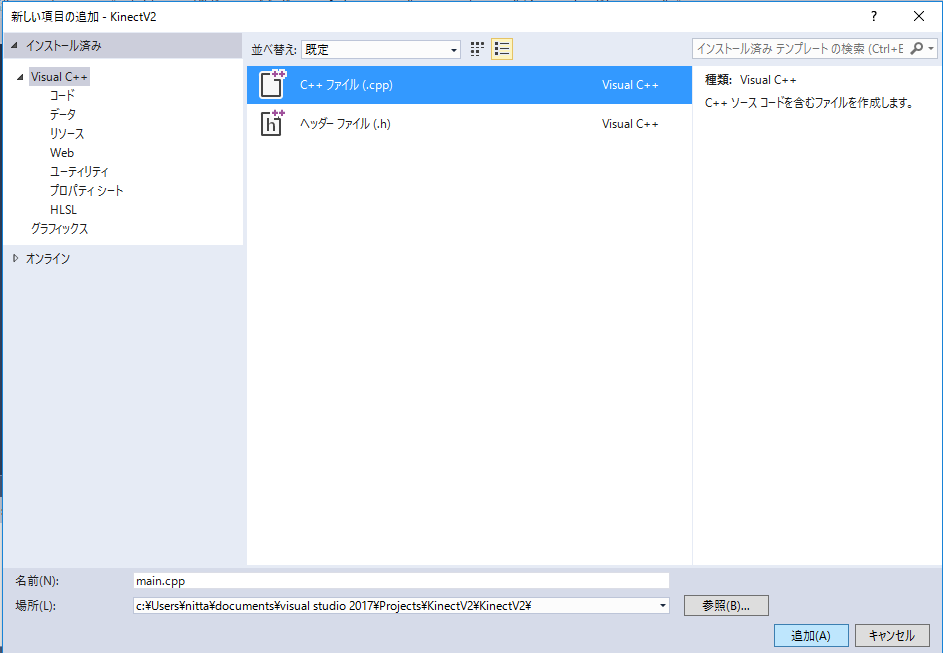Select the コード category
This screenshot has width=943, height=653.
(x=62, y=95)
